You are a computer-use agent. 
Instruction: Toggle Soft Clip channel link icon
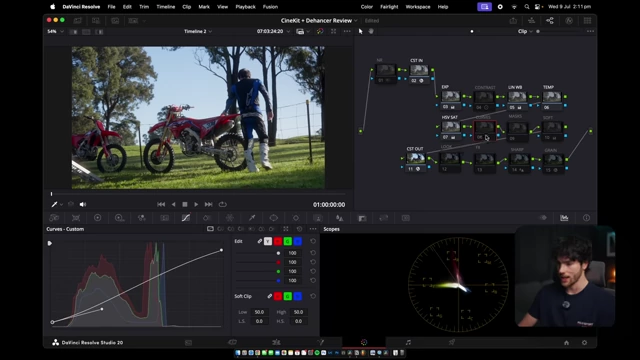click(x=269, y=296)
